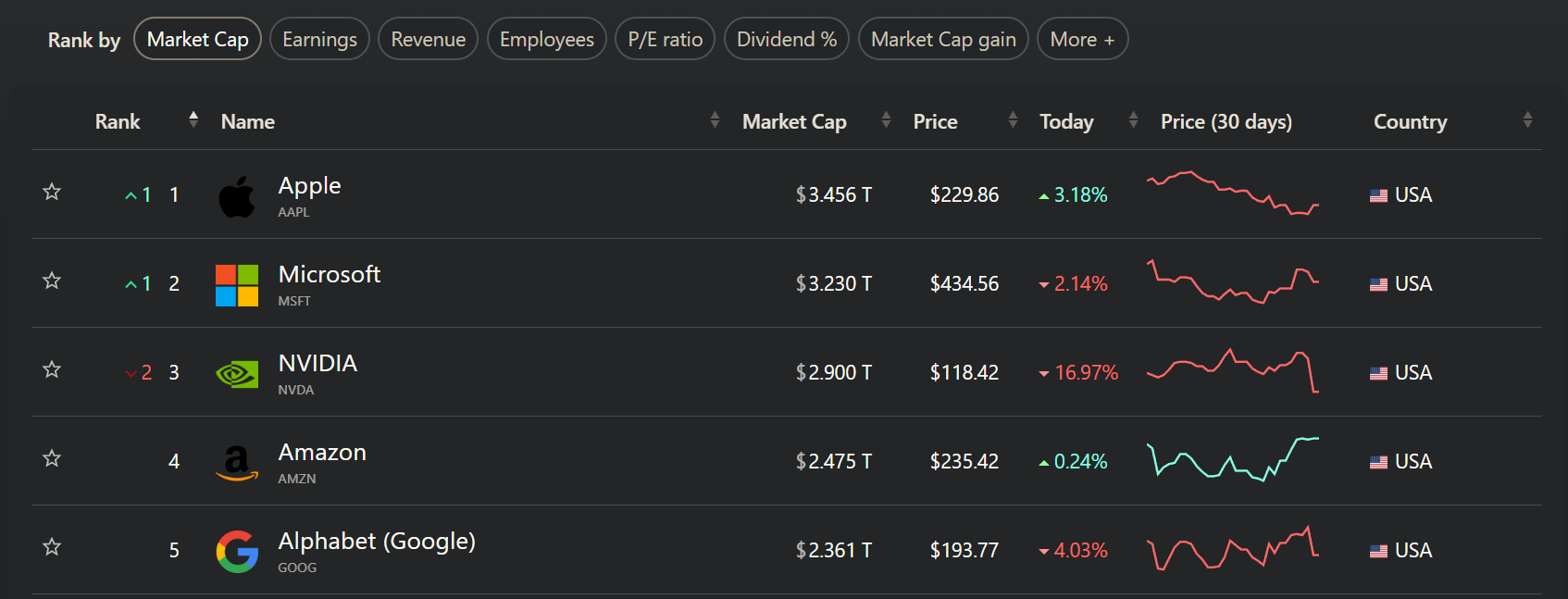
Task: Click the Amazon logo icon
Action: (x=237, y=463)
